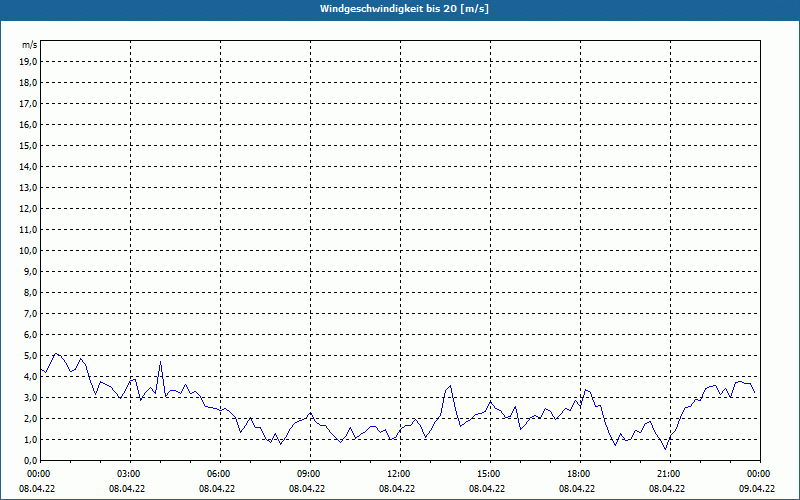Click the 08.04.22 date beneath 12:00
Image resolution: width=800 pixels, height=500 pixels.
pos(397,488)
